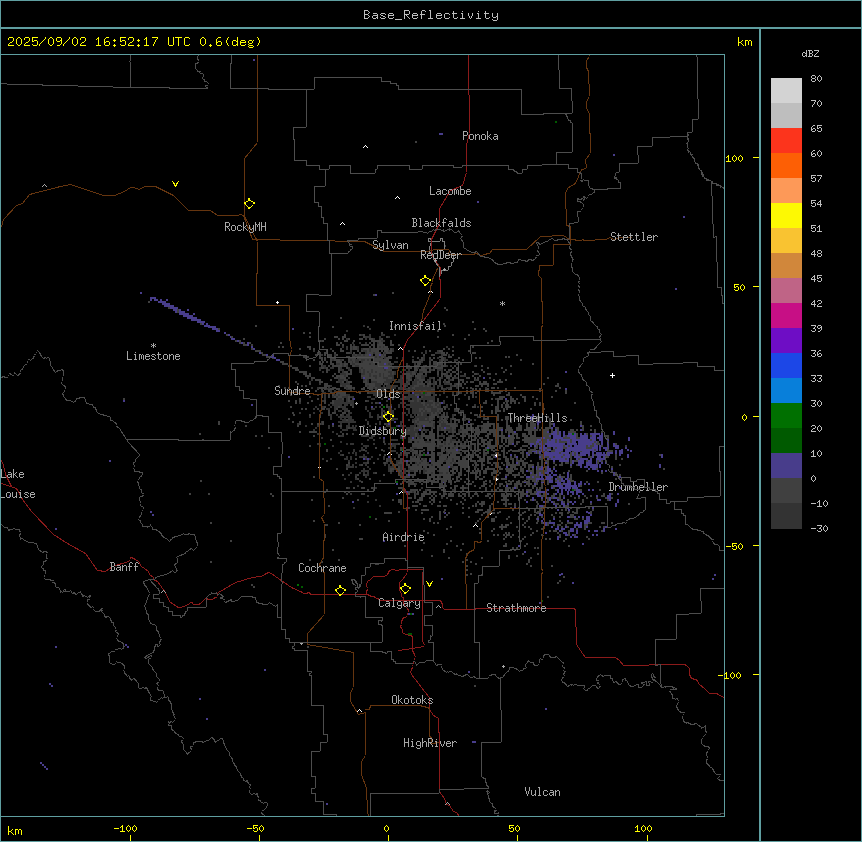Click the Lake Louise label

(18, 484)
